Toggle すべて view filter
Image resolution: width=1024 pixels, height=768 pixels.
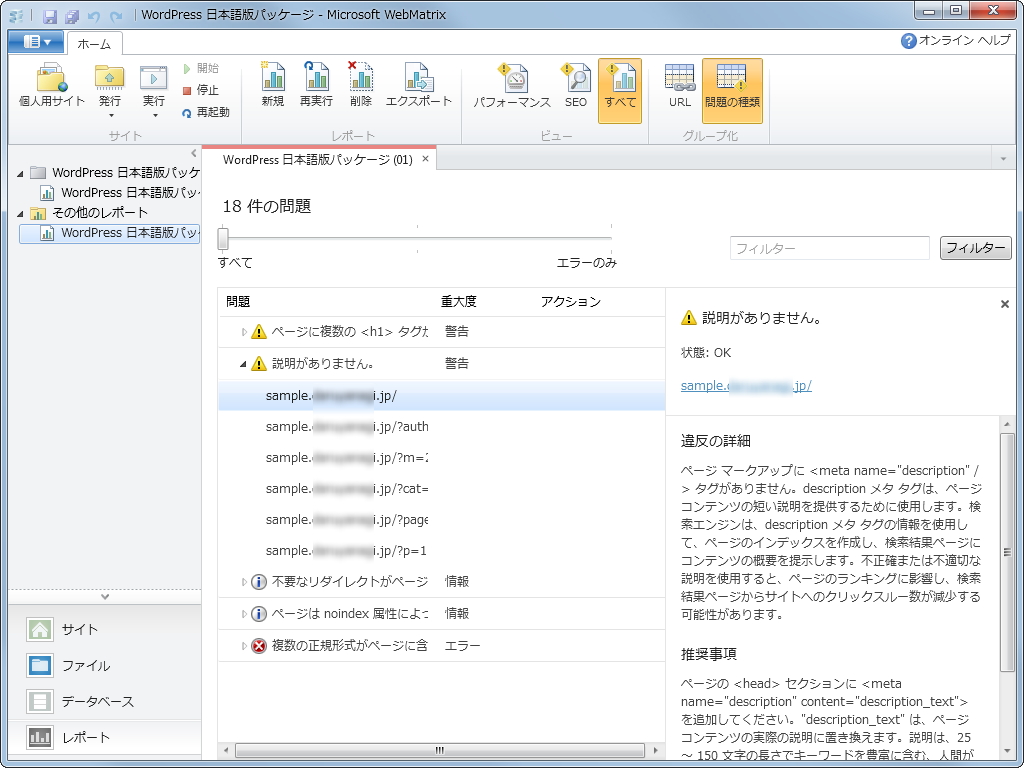(620, 88)
